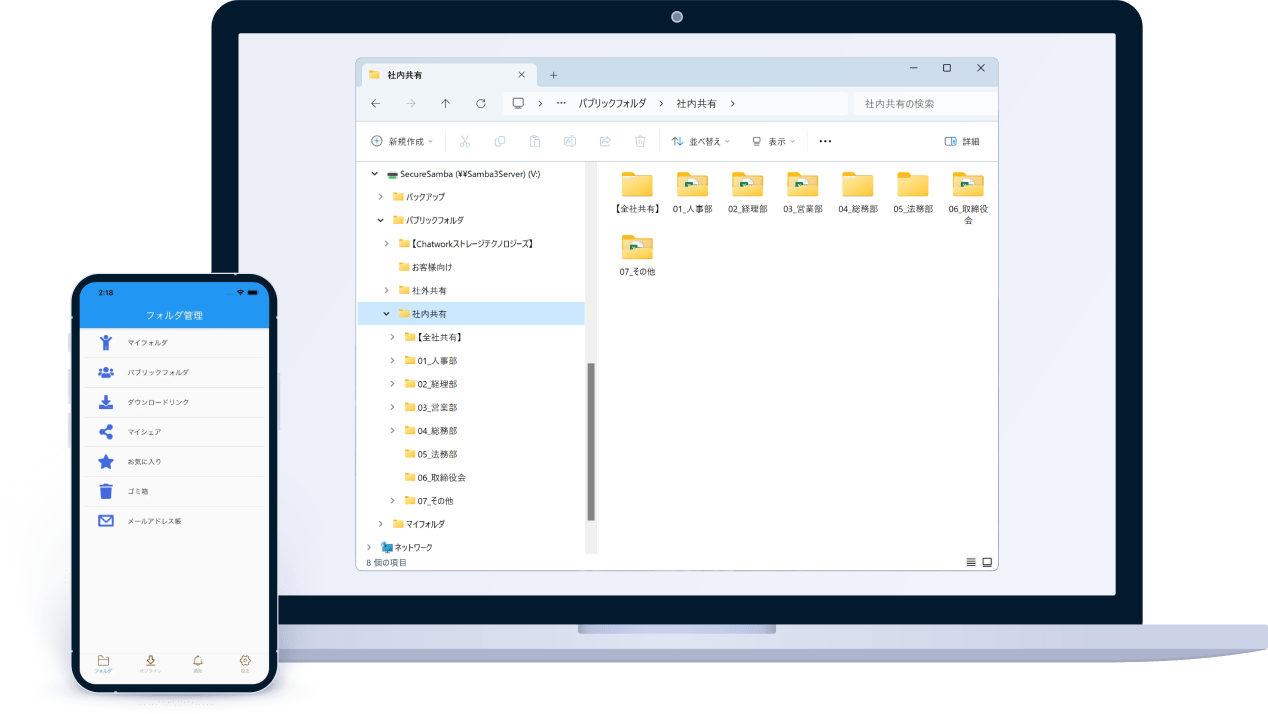The width and height of the screenshot is (1268, 714).
Task: Toggle the 詳細 details pane button
Action: [x=962, y=141]
